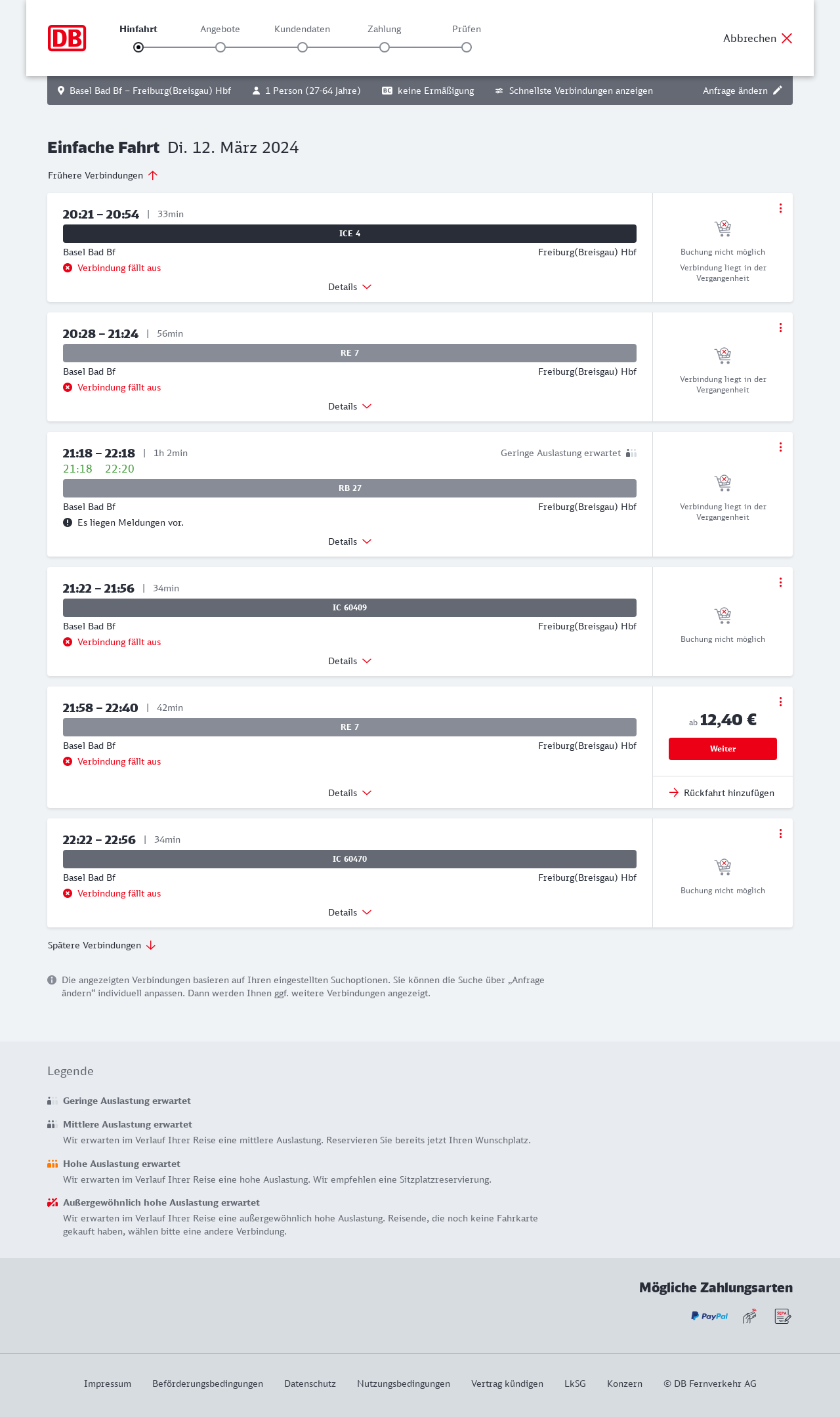The image size is (840, 1417).
Task: Click the pencil icon next to Anfrage ändern
Action: coord(778,91)
